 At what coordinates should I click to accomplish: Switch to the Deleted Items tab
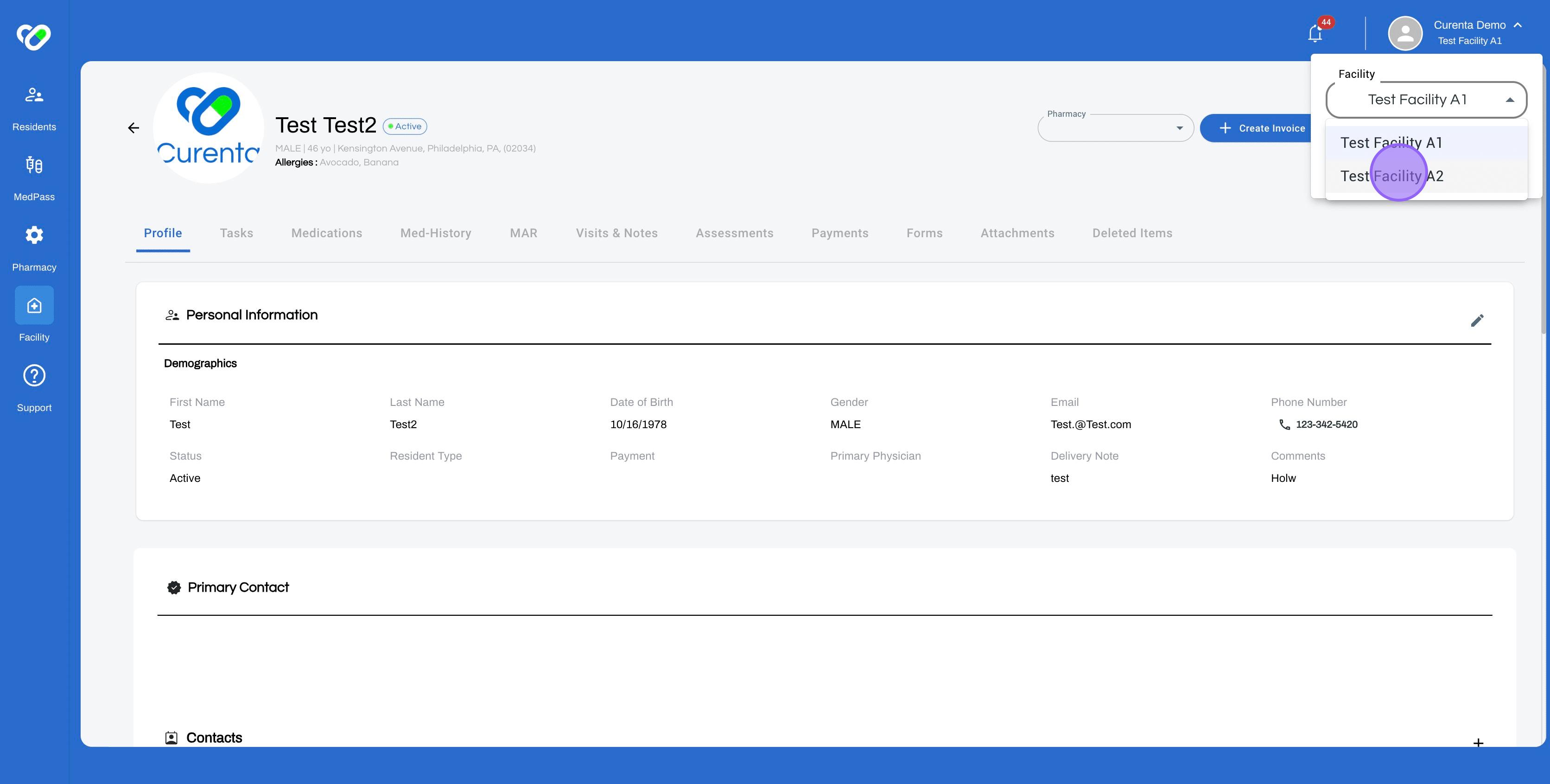pos(1132,234)
